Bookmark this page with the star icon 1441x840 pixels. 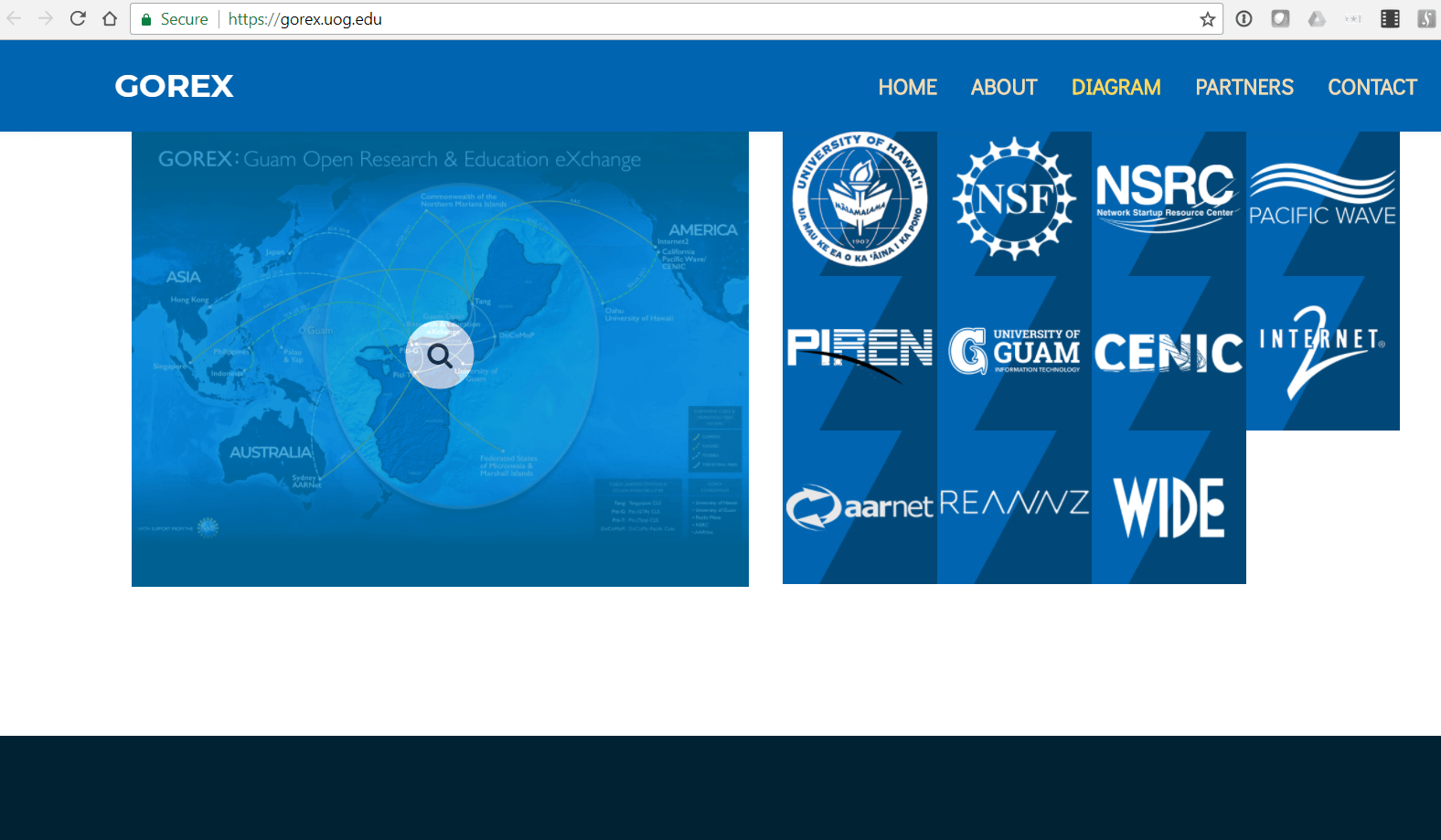[1207, 19]
